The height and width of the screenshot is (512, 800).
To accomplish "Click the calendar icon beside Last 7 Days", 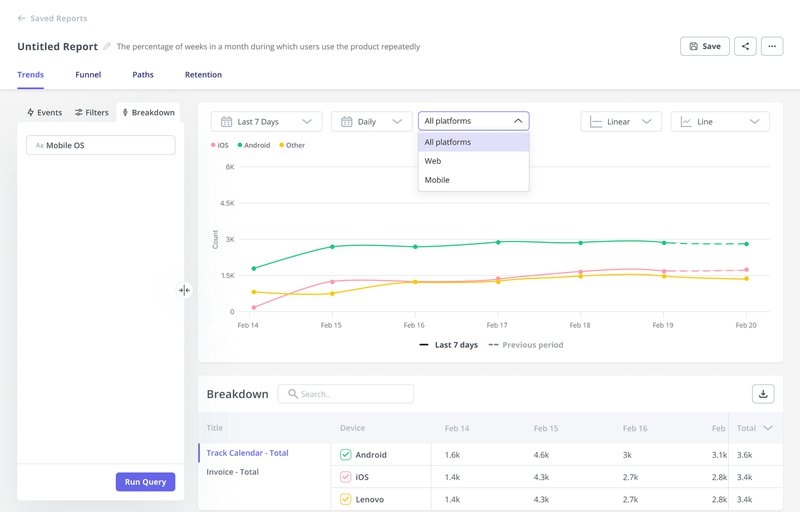I will pyautogui.click(x=226, y=122).
